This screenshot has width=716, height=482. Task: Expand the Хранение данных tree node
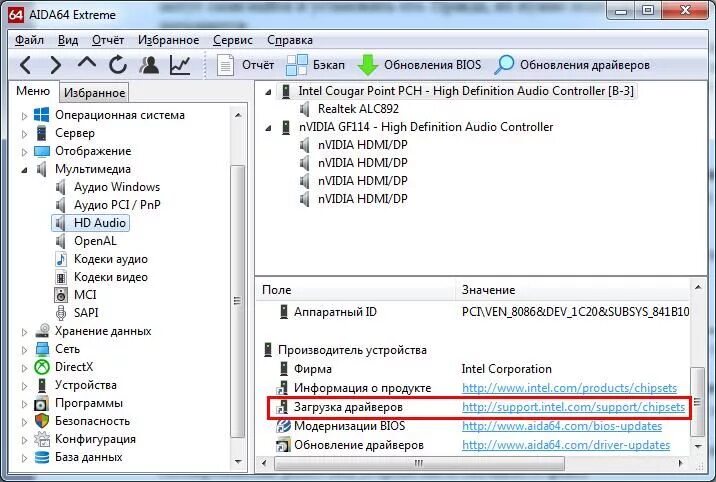point(24,332)
